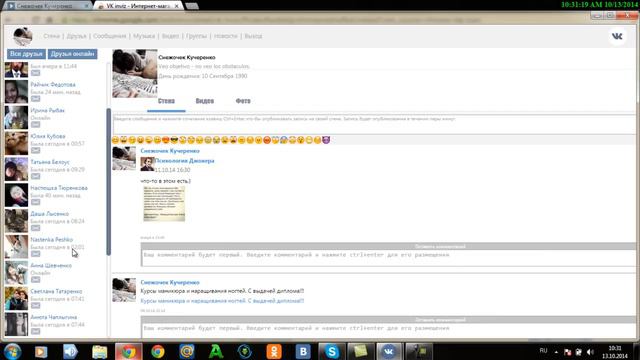Open Видео in the top navigation
Viewport: 640px width, 360px height.
coord(170,36)
